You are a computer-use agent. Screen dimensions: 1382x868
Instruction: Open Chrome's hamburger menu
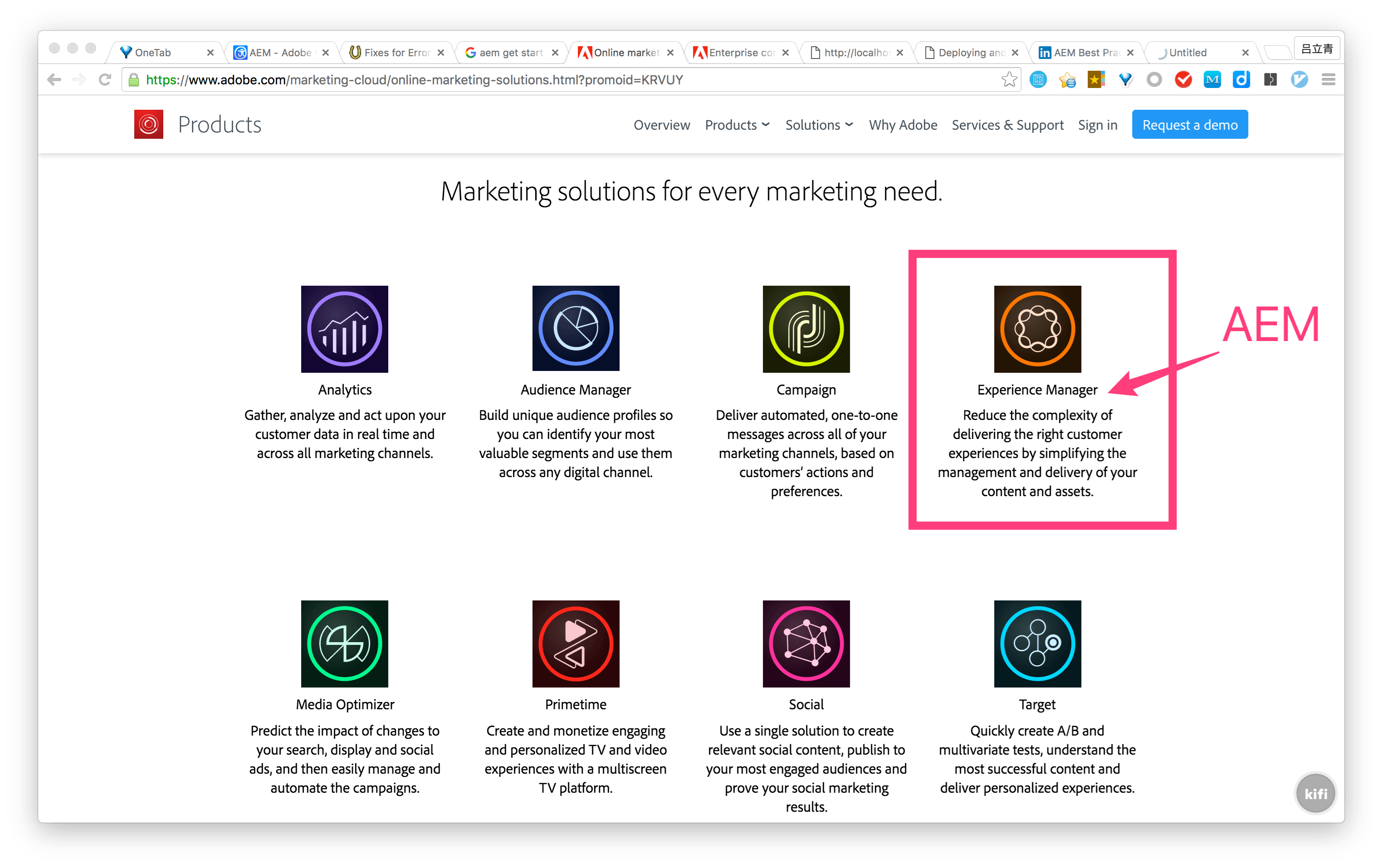point(1328,80)
